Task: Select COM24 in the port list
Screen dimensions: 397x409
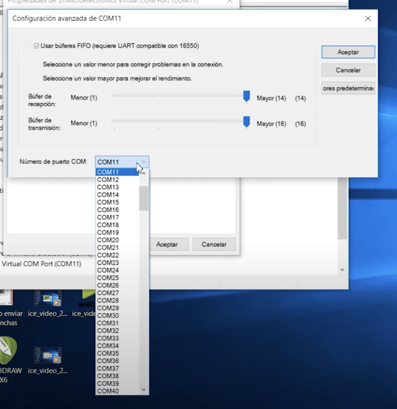Action: (x=117, y=270)
